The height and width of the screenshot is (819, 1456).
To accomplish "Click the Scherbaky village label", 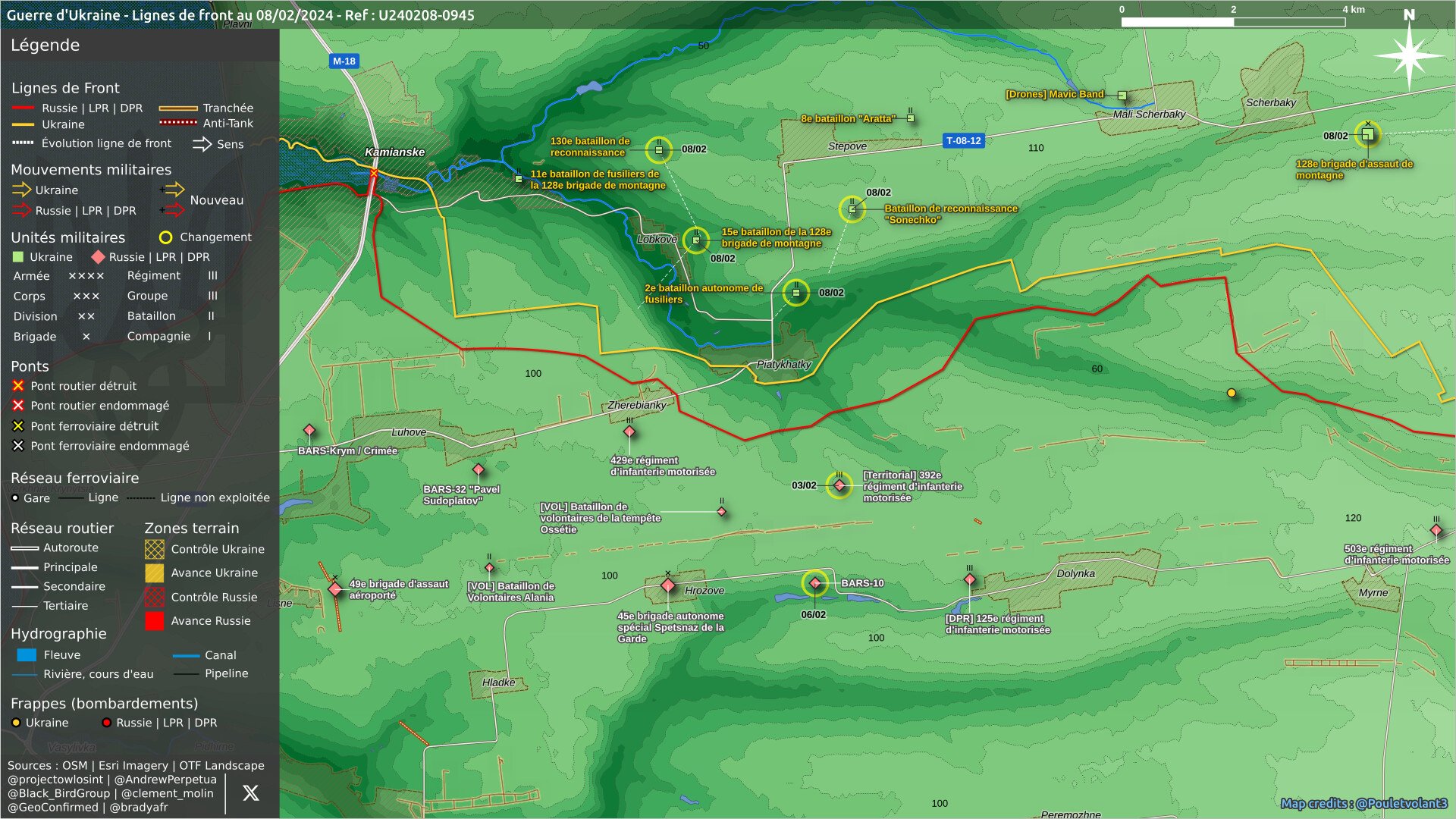I will click(x=1271, y=102).
